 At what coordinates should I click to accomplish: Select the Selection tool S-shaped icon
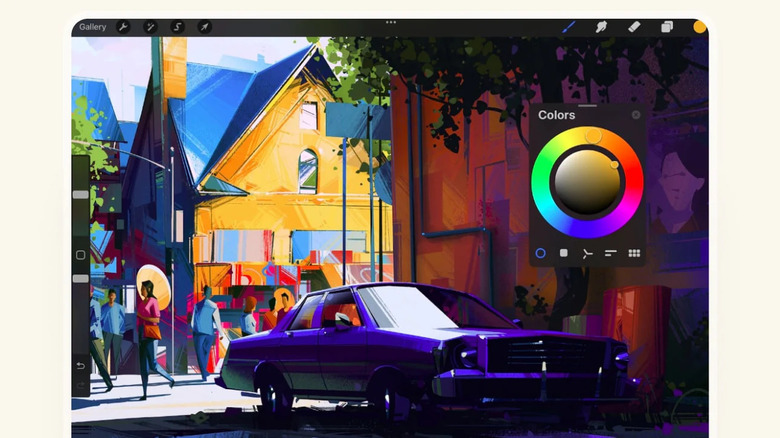[178, 27]
